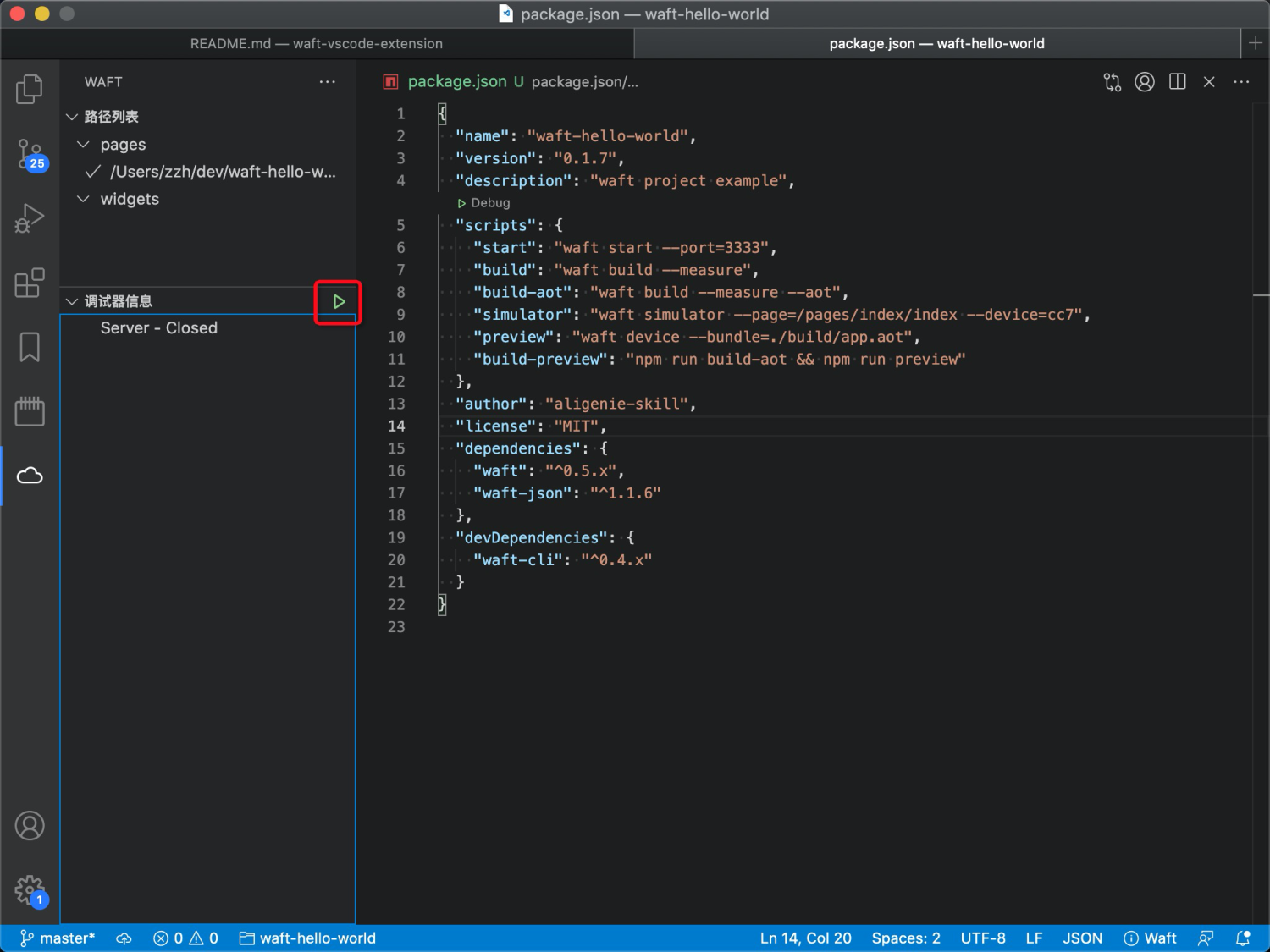Click the package.json/... breadcrumb path
The image size is (1270, 952).
click(x=585, y=82)
